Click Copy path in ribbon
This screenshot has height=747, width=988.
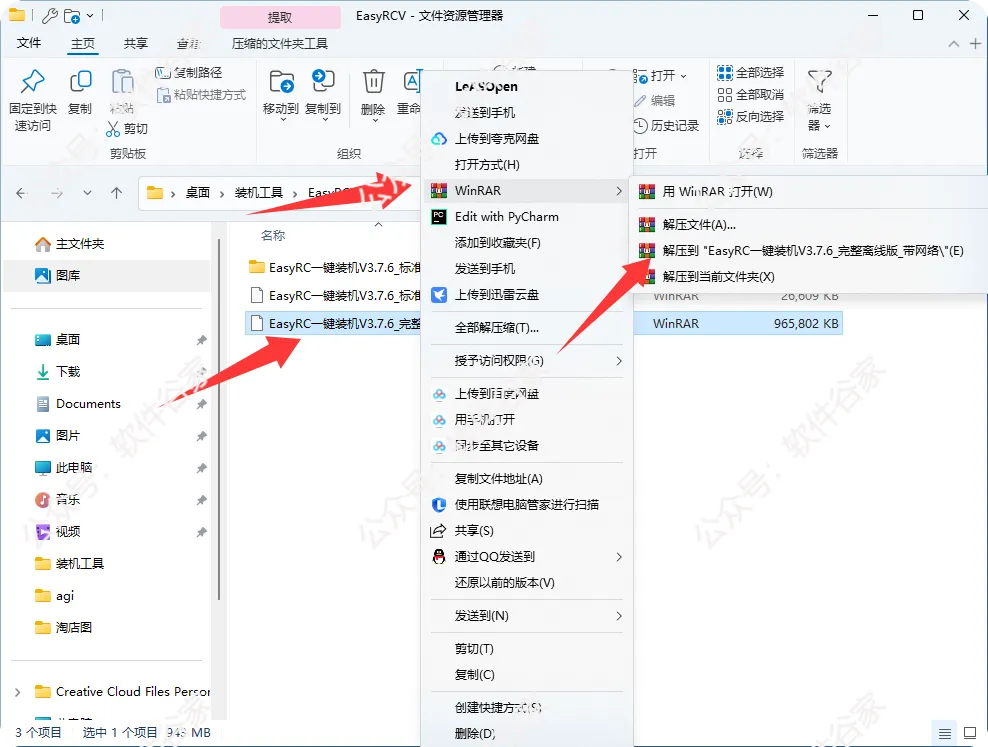pos(188,73)
